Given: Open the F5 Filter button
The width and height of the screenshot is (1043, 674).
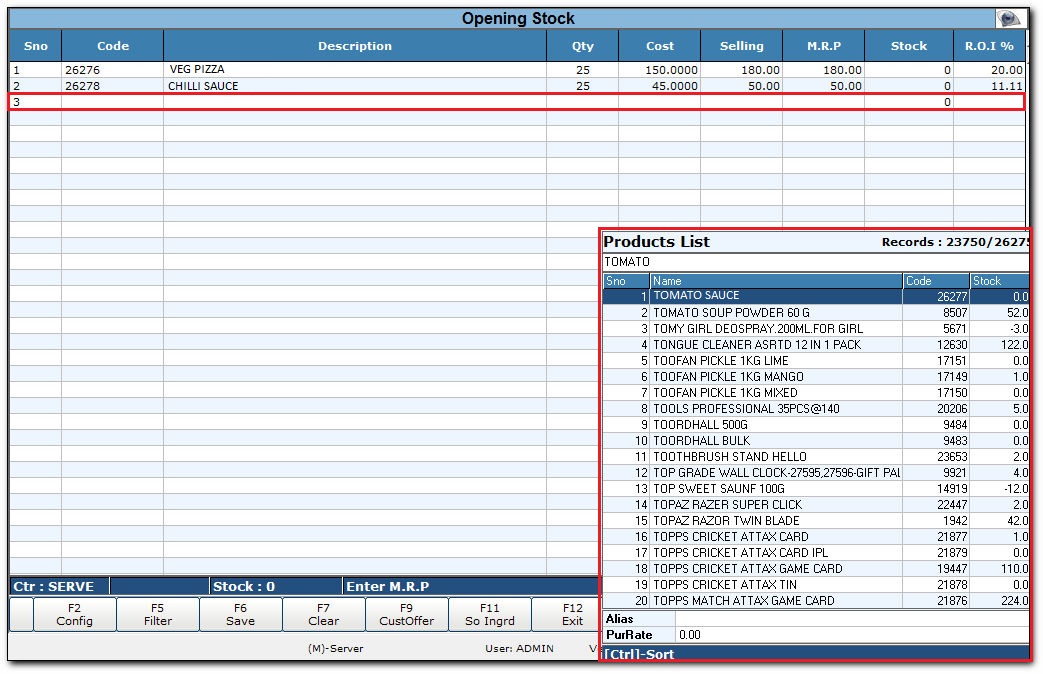Looking at the screenshot, I should (x=158, y=614).
